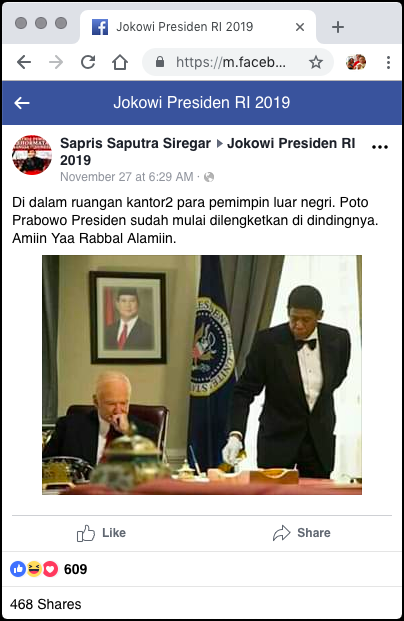Share the post
Screen dimensions: 404x621
click(301, 533)
